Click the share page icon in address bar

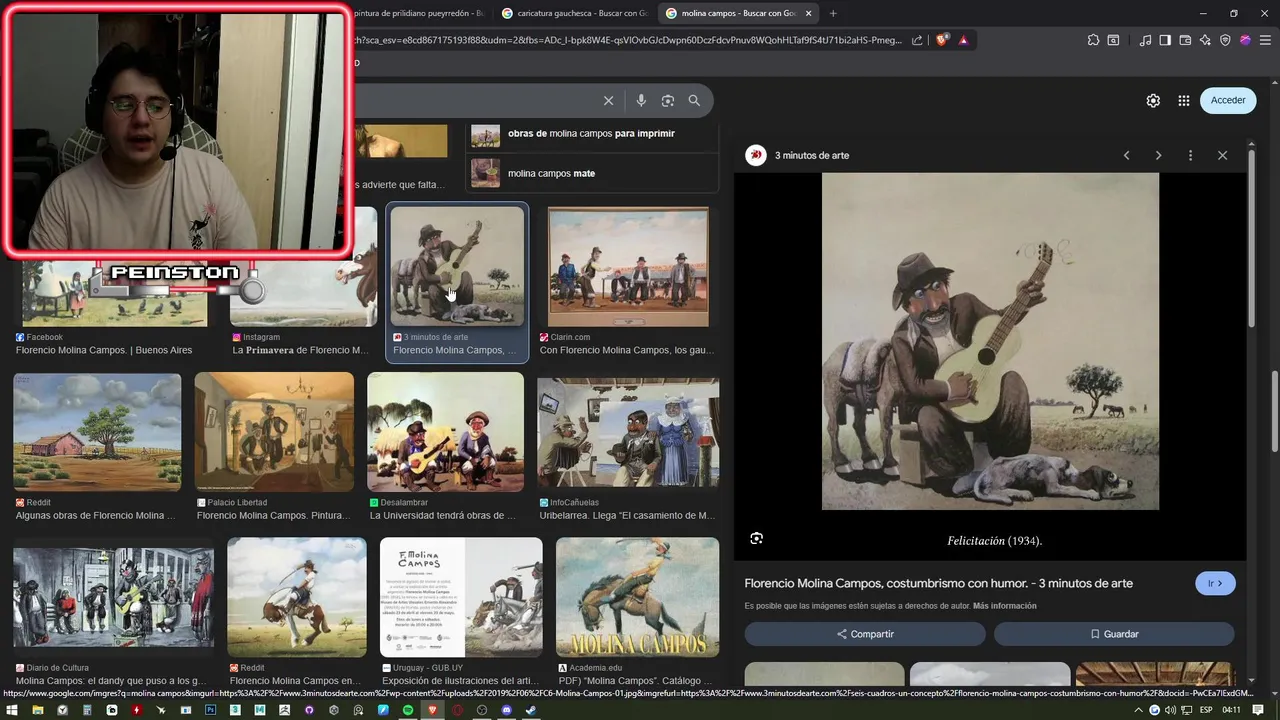point(917,40)
